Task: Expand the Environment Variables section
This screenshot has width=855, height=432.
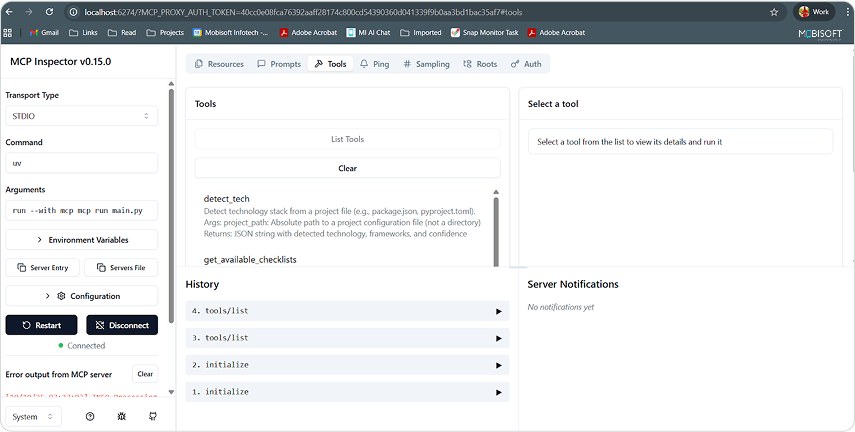Action: pyautogui.click(x=81, y=240)
